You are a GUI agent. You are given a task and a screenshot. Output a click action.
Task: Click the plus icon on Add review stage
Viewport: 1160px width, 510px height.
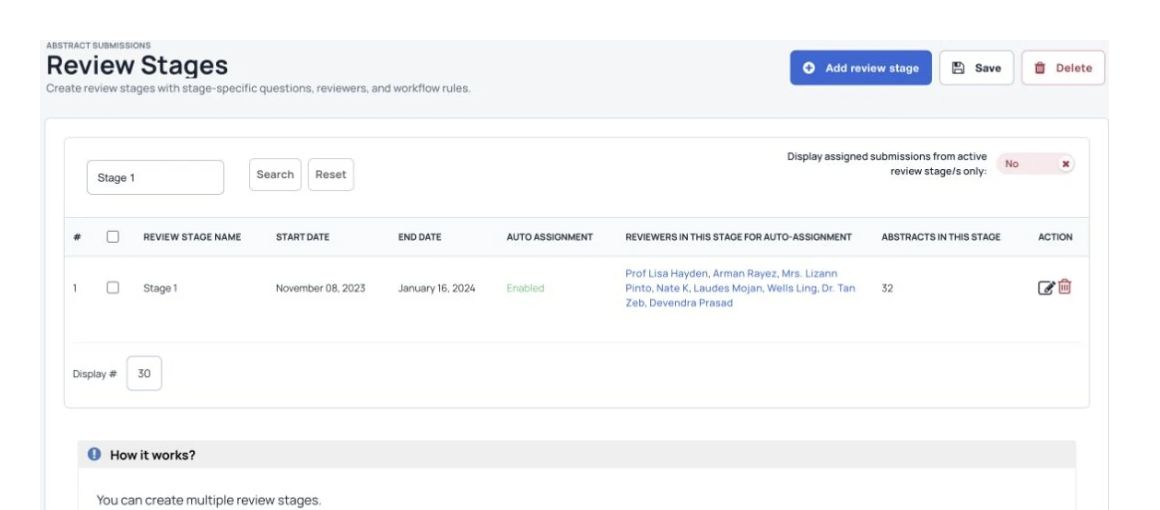pyautogui.click(x=809, y=68)
